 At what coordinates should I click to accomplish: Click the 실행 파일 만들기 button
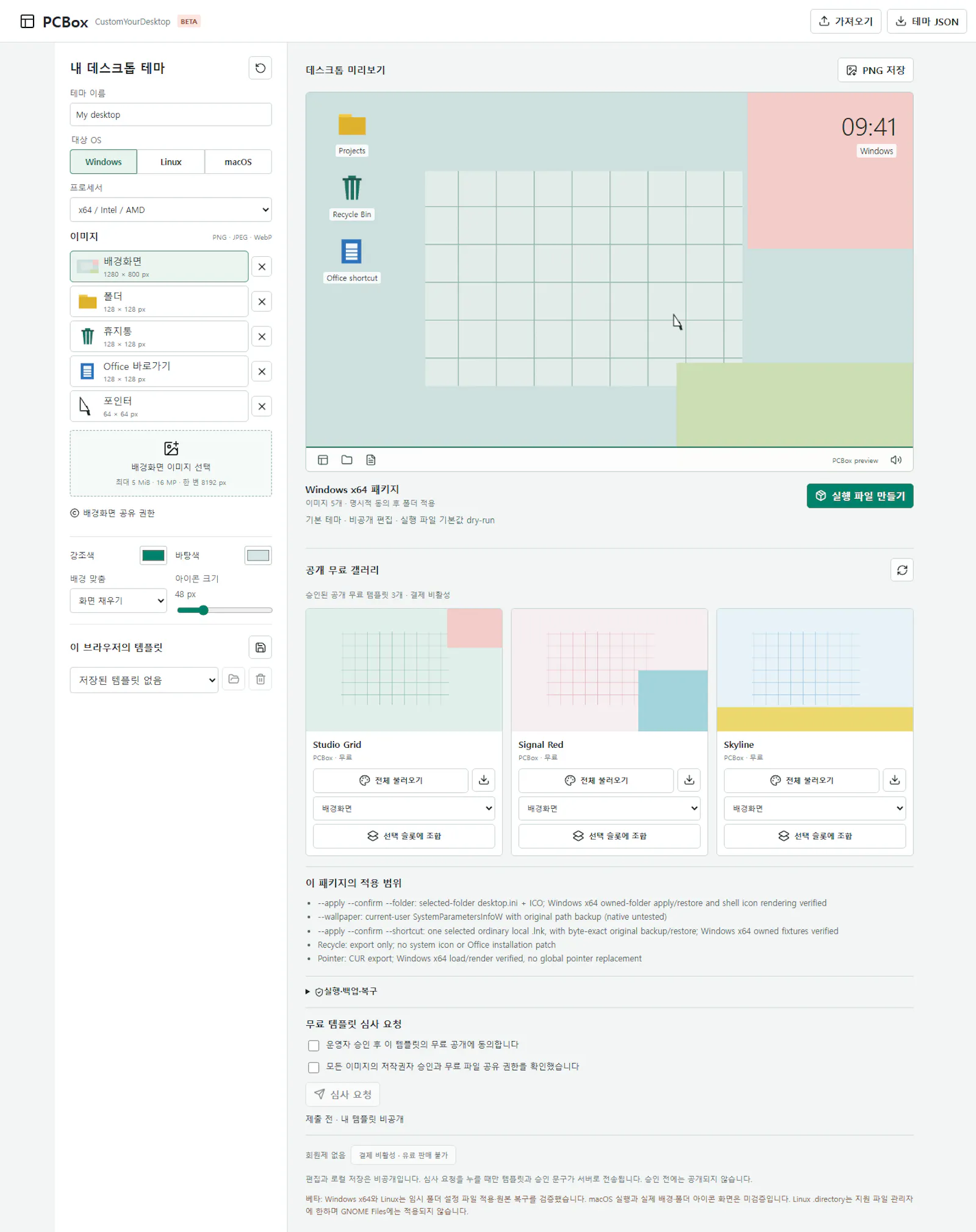tap(860, 496)
